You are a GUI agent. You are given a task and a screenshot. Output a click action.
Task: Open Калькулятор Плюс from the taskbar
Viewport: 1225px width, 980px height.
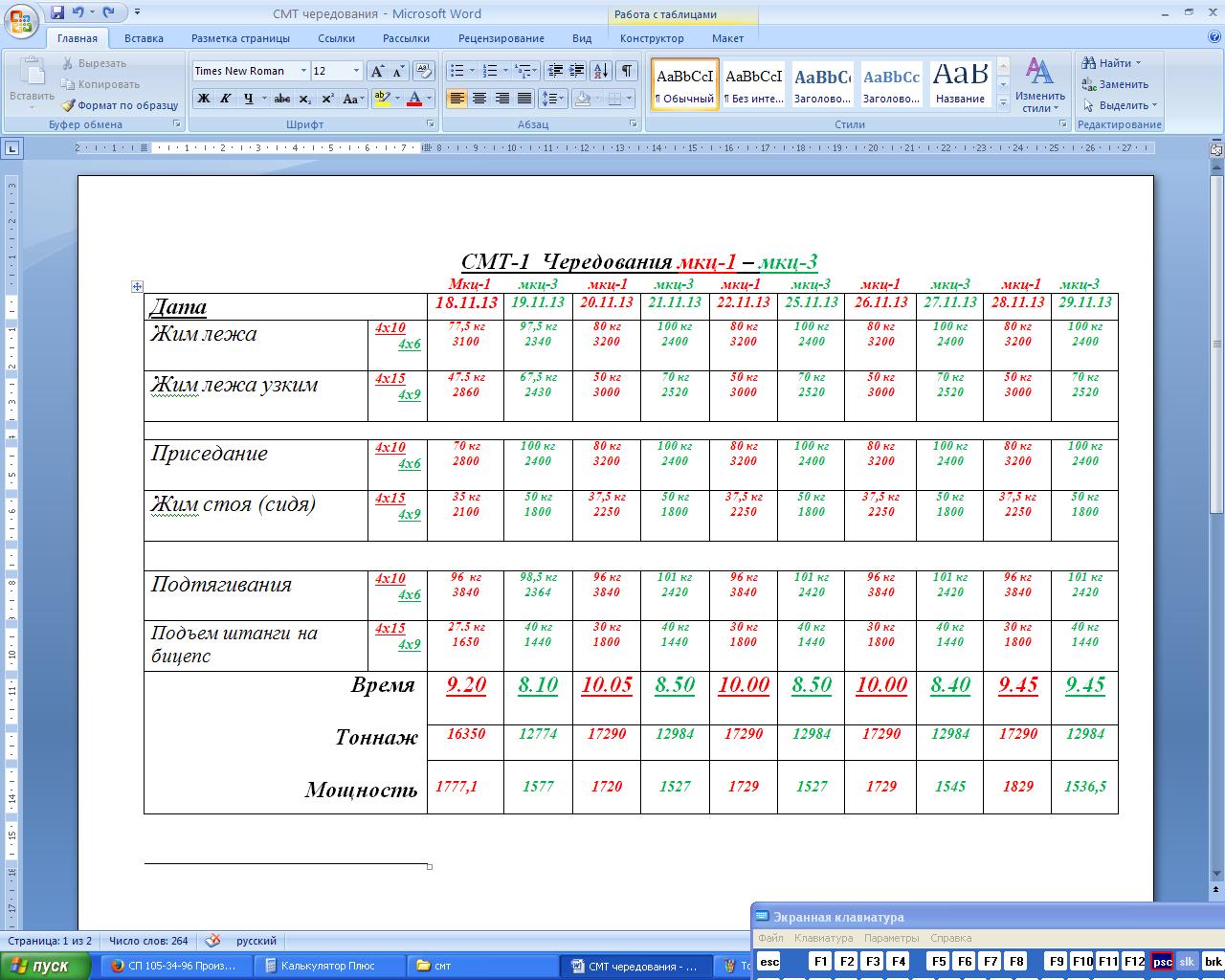(327, 966)
